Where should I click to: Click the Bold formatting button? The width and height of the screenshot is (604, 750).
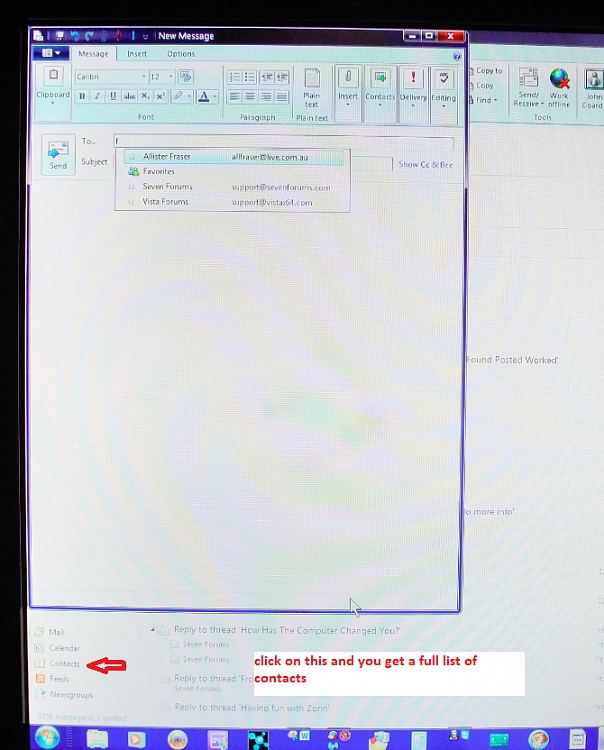(x=82, y=96)
